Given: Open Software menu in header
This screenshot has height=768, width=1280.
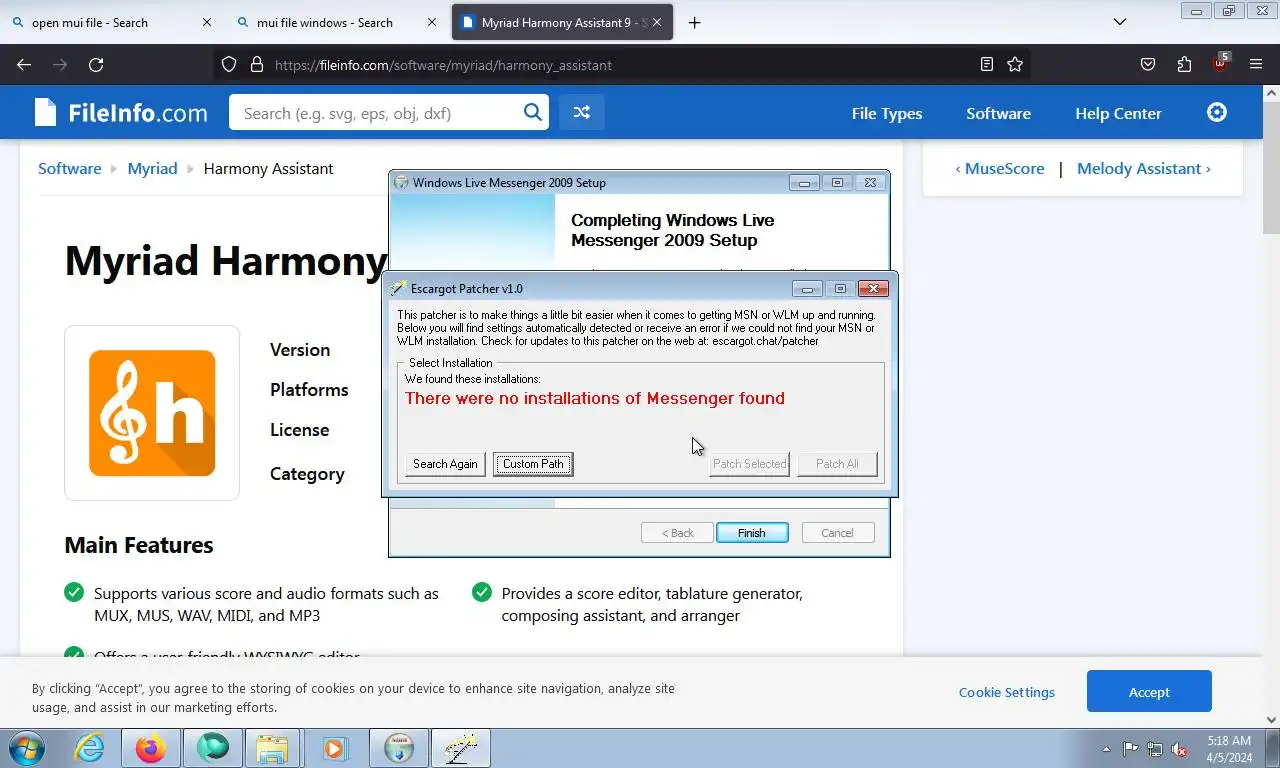Looking at the screenshot, I should pyautogui.click(x=998, y=113).
